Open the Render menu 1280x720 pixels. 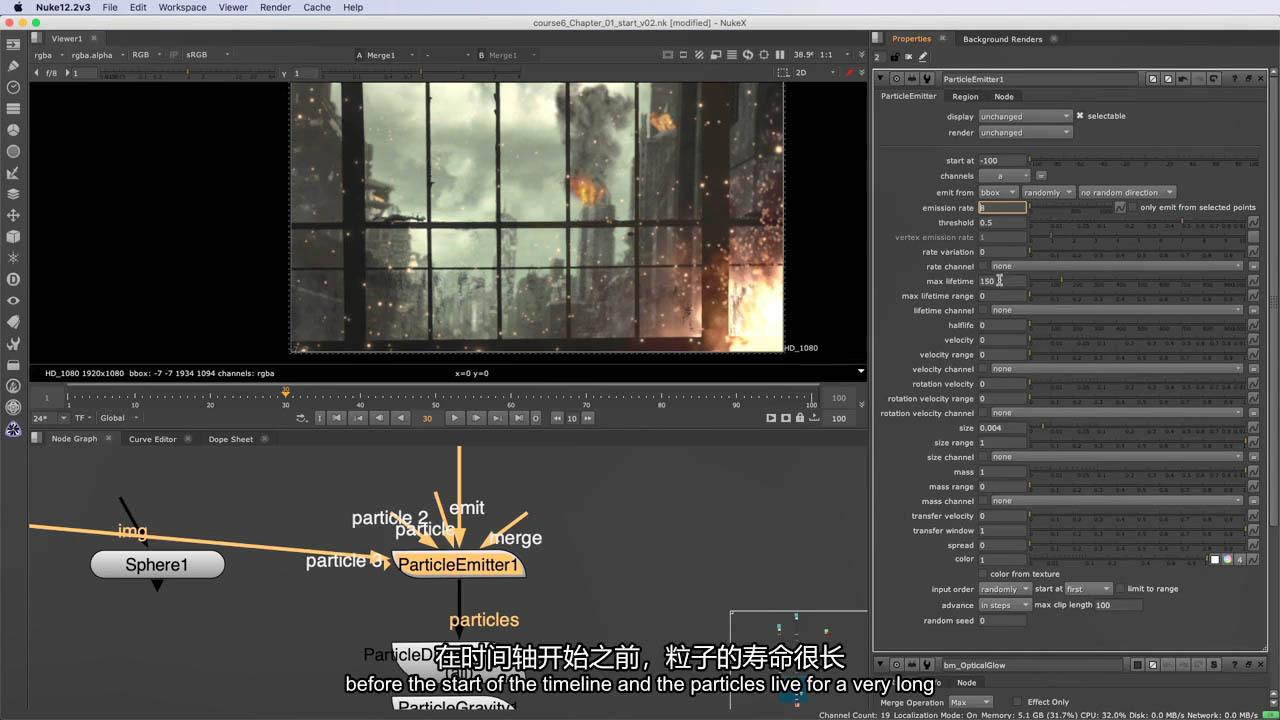point(275,7)
